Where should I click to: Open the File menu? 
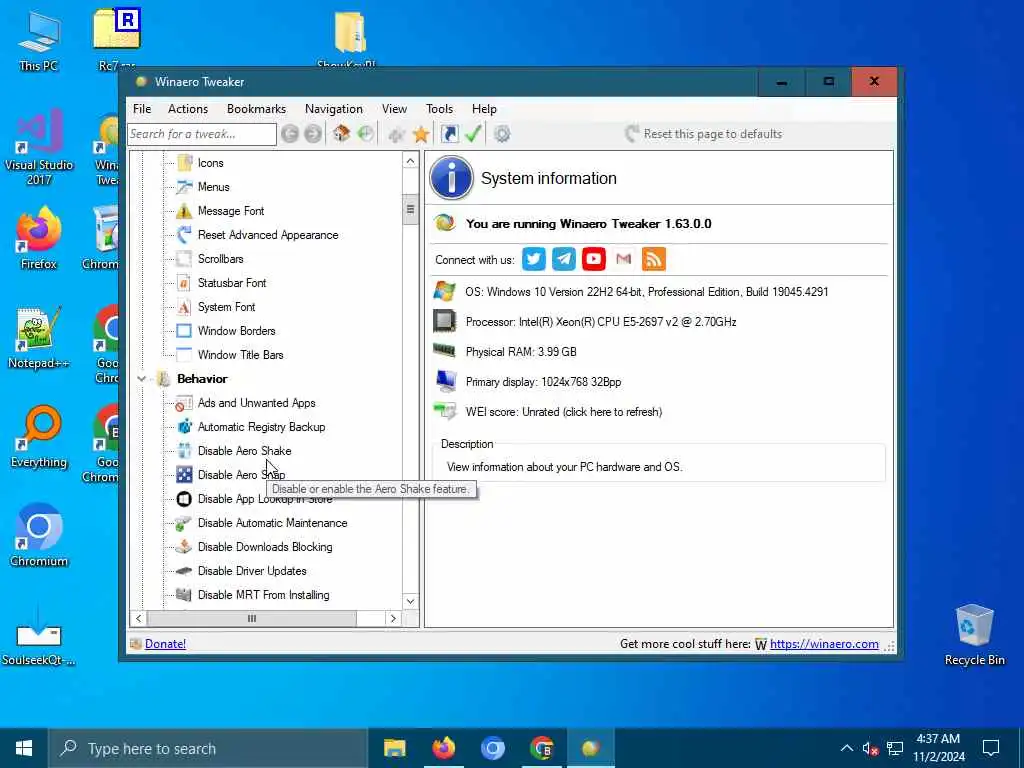pyautogui.click(x=142, y=109)
